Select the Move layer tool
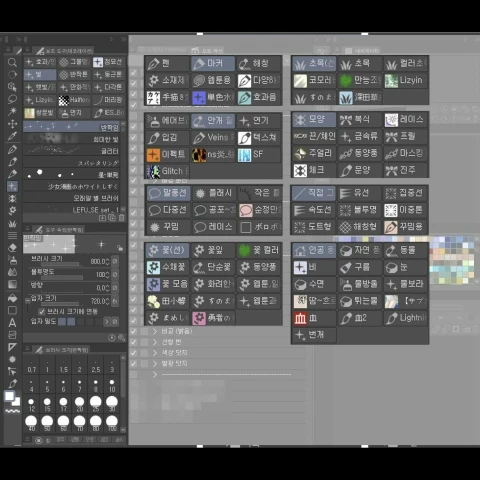Image resolution: width=480 pixels, height=480 pixels. (x=12, y=124)
